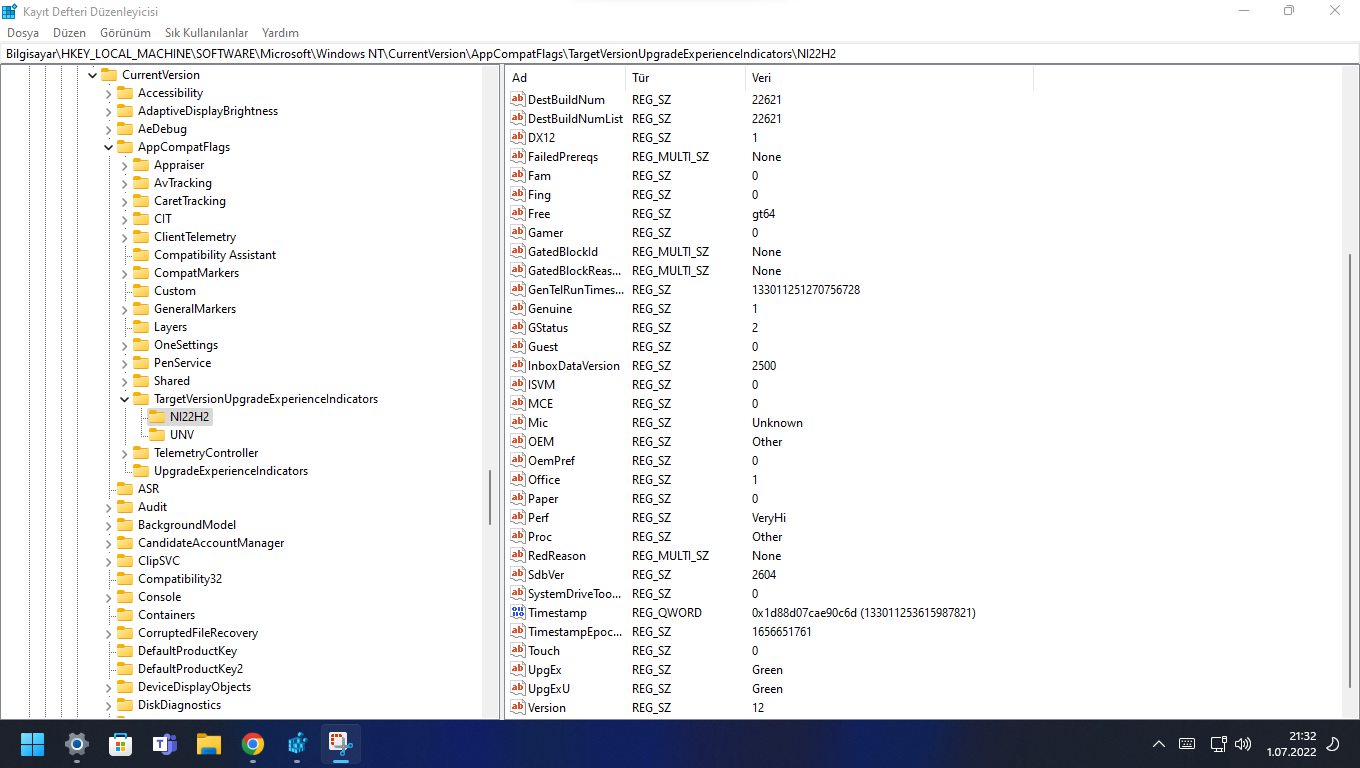The image size is (1360, 768).
Task: Select the GStatus value icon
Action: pos(518,327)
